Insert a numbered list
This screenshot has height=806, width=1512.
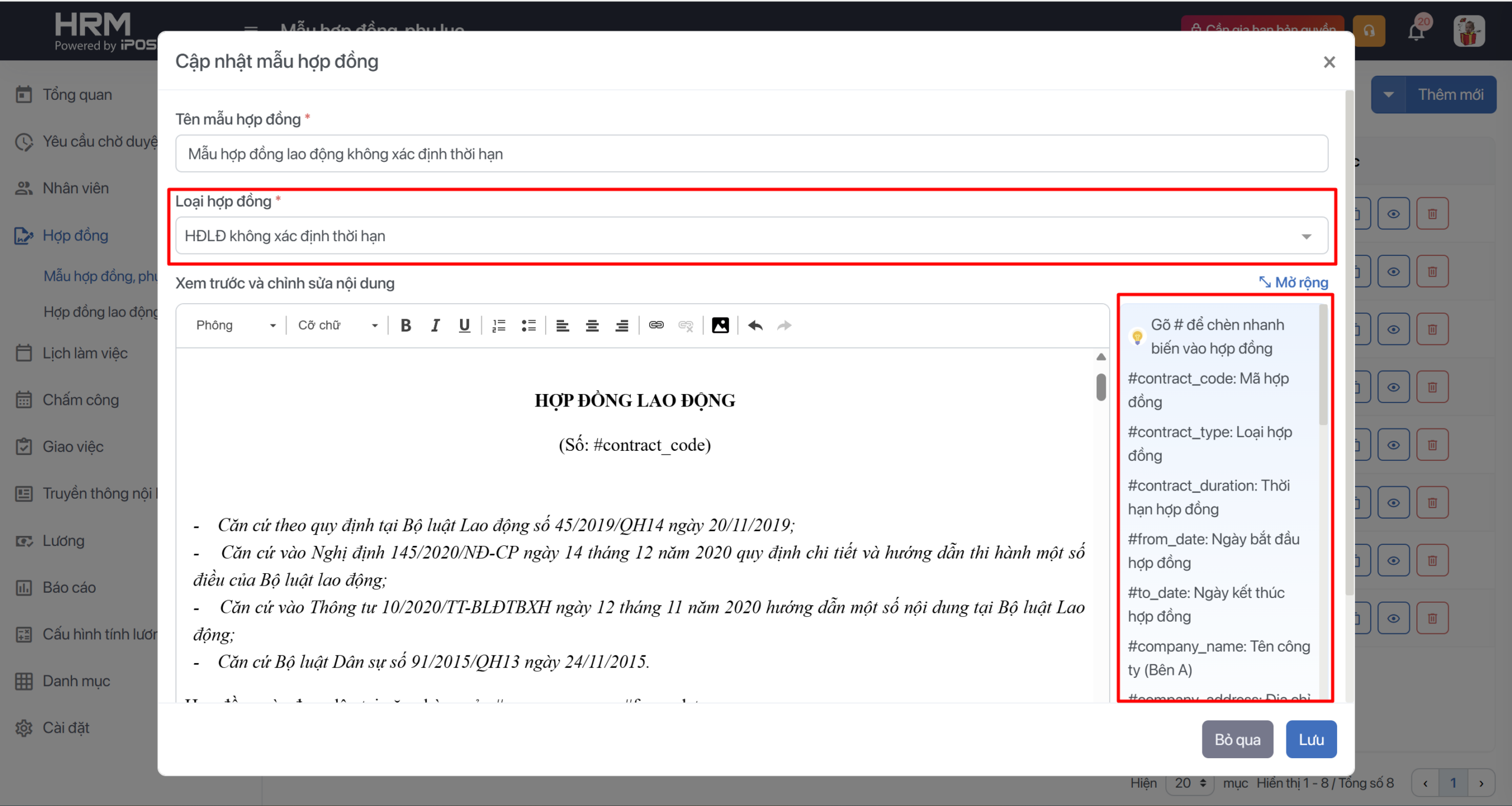click(499, 326)
